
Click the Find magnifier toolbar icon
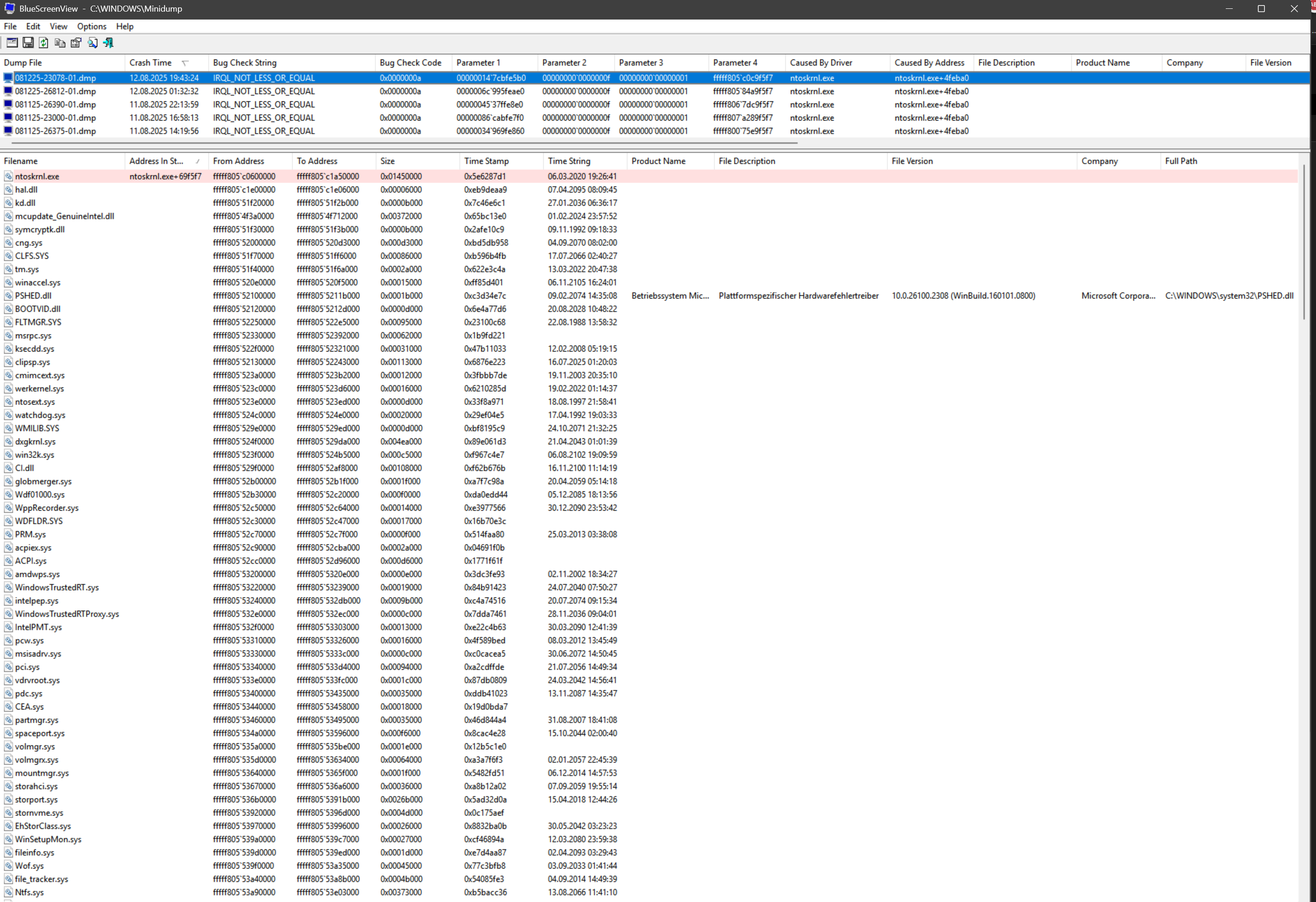point(92,42)
